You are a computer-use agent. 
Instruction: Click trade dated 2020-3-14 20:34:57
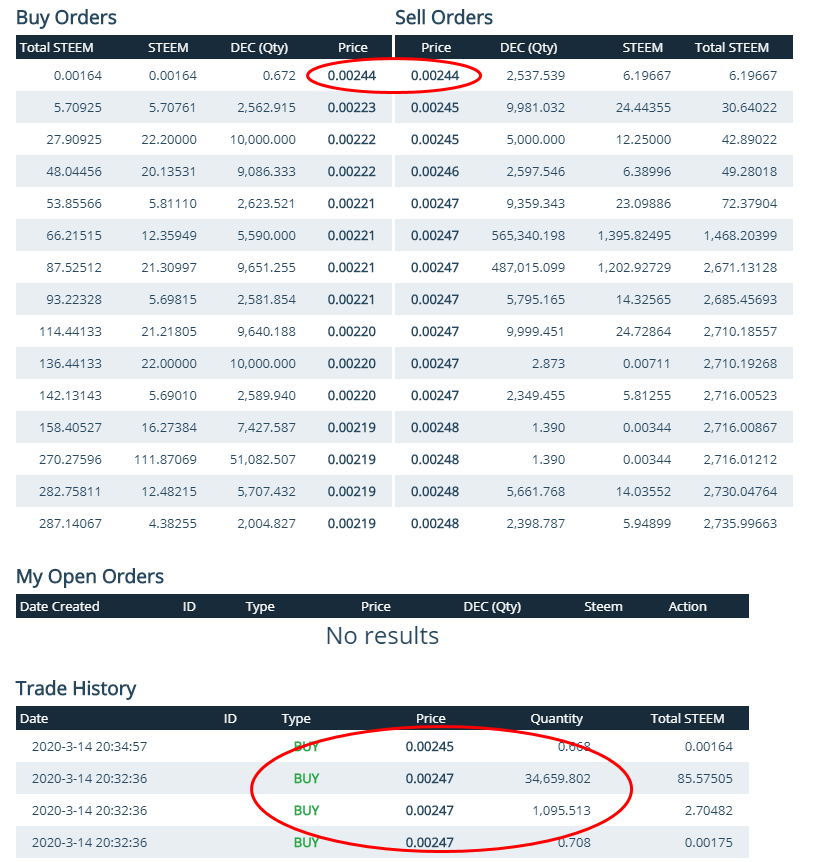[382, 747]
